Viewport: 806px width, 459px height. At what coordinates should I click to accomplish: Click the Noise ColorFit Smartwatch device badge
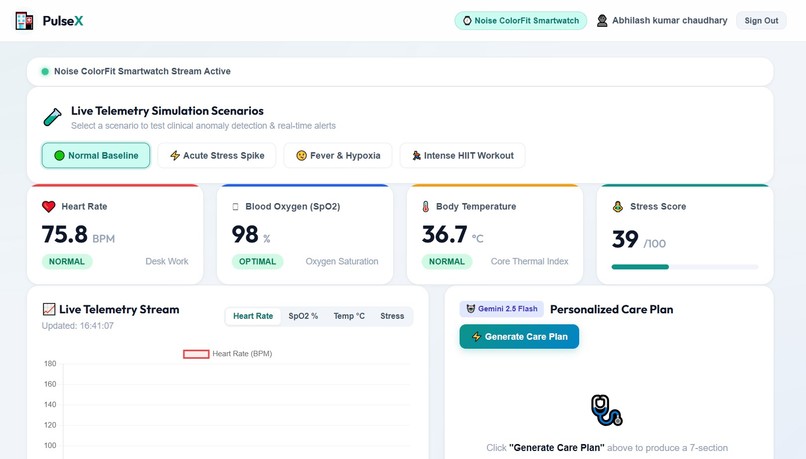click(521, 21)
